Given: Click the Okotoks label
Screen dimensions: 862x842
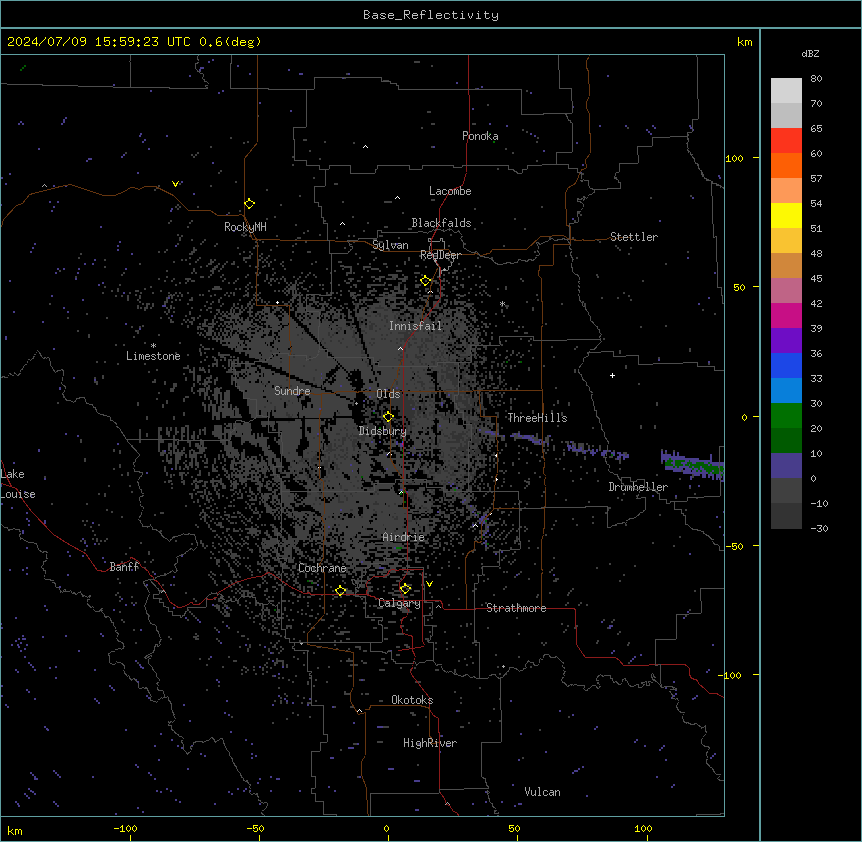Looking at the screenshot, I should pyautogui.click(x=412, y=700).
